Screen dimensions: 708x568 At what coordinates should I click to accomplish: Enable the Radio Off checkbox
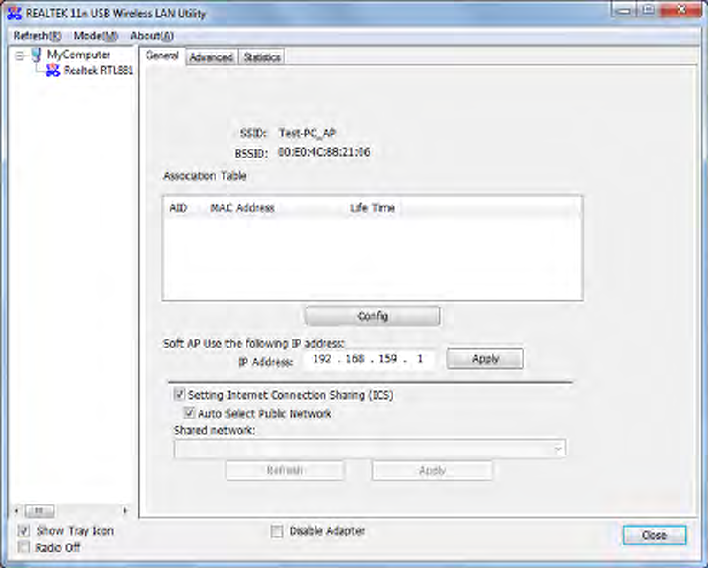pyautogui.click(x=23, y=547)
